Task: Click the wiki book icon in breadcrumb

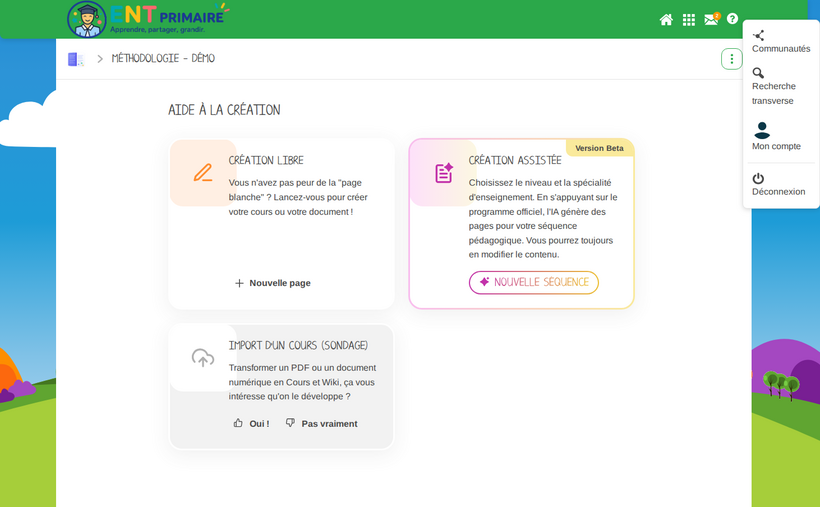Action: pyautogui.click(x=75, y=59)
